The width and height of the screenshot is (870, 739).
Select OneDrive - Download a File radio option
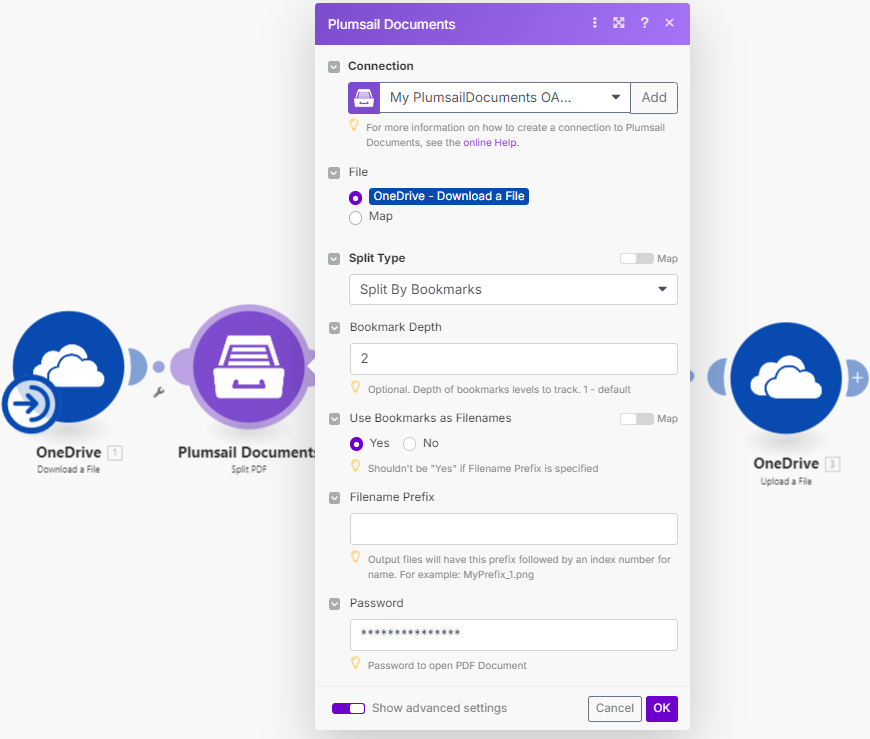tap(356, 198)
